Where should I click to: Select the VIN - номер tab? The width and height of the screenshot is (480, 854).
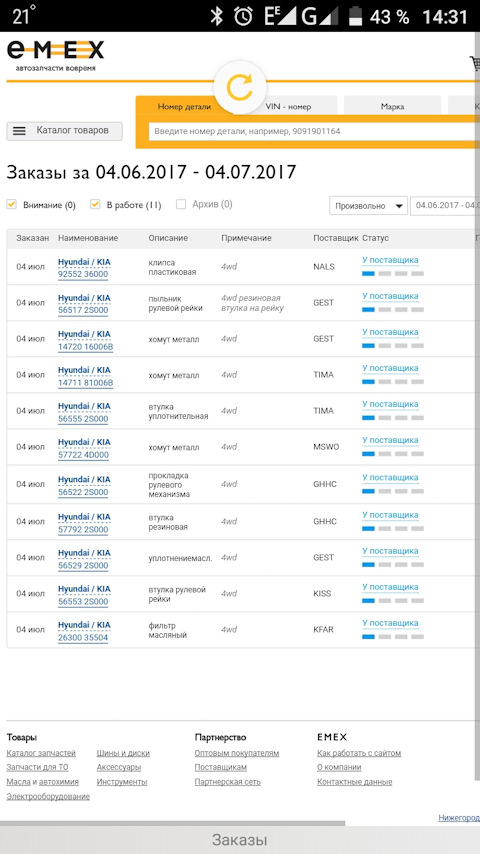tap(288, 107)
